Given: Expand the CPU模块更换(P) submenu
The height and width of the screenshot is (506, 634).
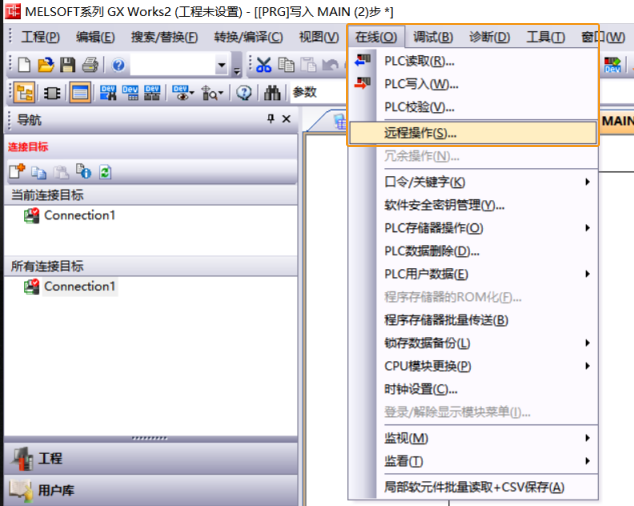Looking at the screenshot, I should point(473,366).
